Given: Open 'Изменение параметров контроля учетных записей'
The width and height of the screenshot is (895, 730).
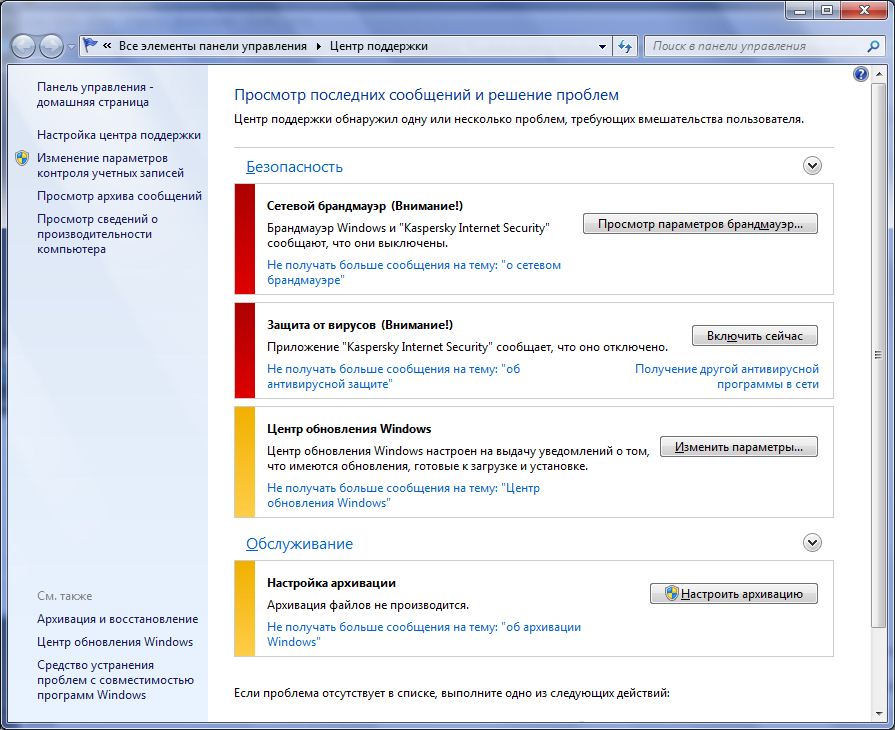Looking at the screenshot, I should coord(110,166).
